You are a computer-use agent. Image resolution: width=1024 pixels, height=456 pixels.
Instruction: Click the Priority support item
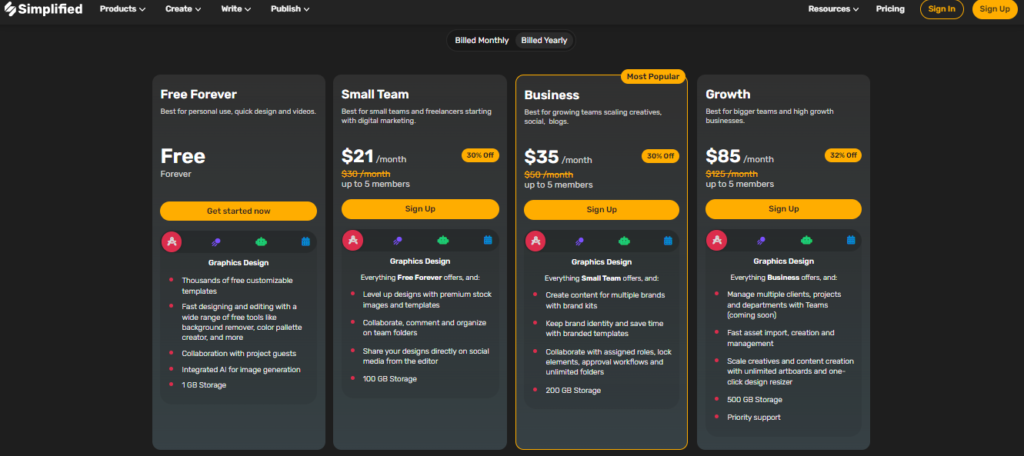[x=754, y=417]
